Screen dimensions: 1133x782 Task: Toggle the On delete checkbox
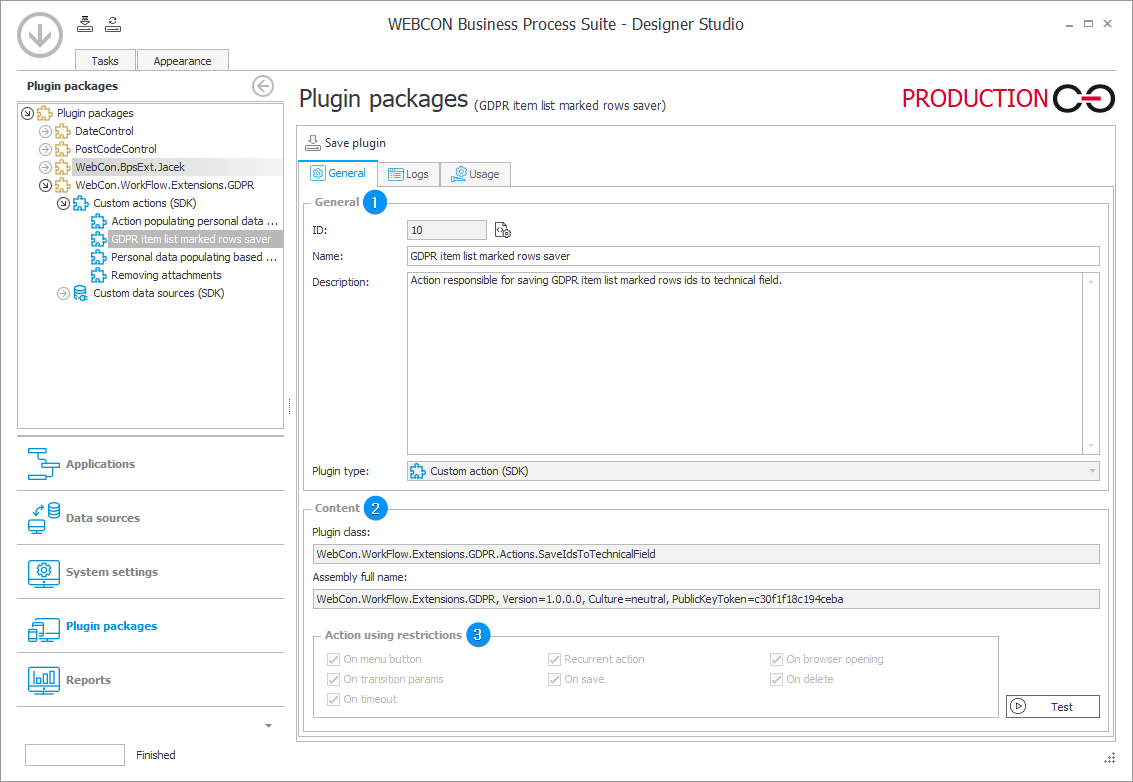(x=776, y=679)
